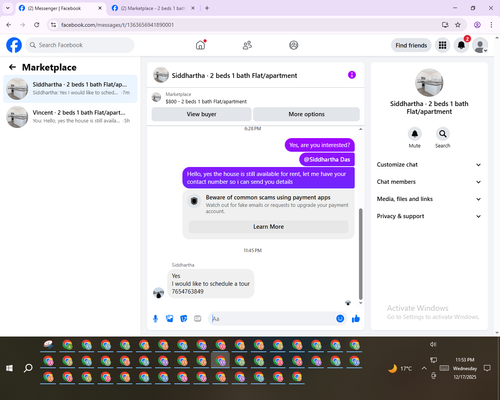Switch to Marketplace 2 beds tab

tap(153, 8)
